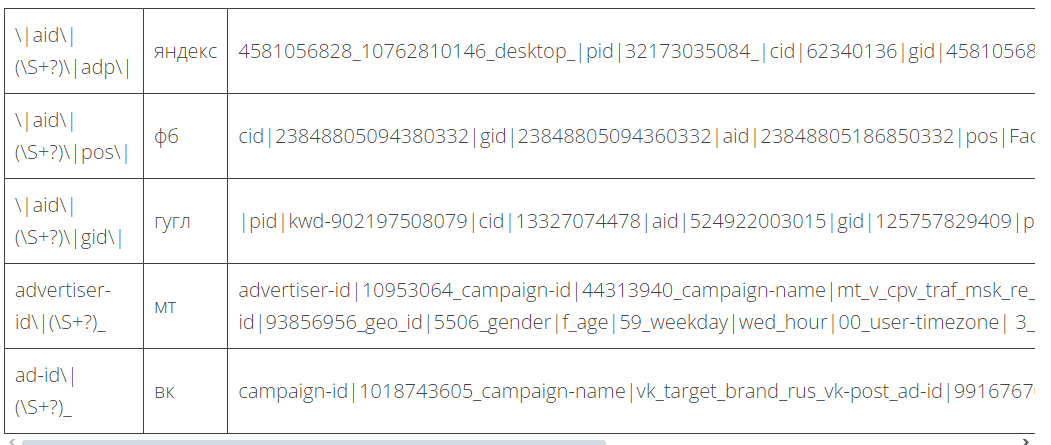Click the horizontal scrollbar thumb

[313, 441]
